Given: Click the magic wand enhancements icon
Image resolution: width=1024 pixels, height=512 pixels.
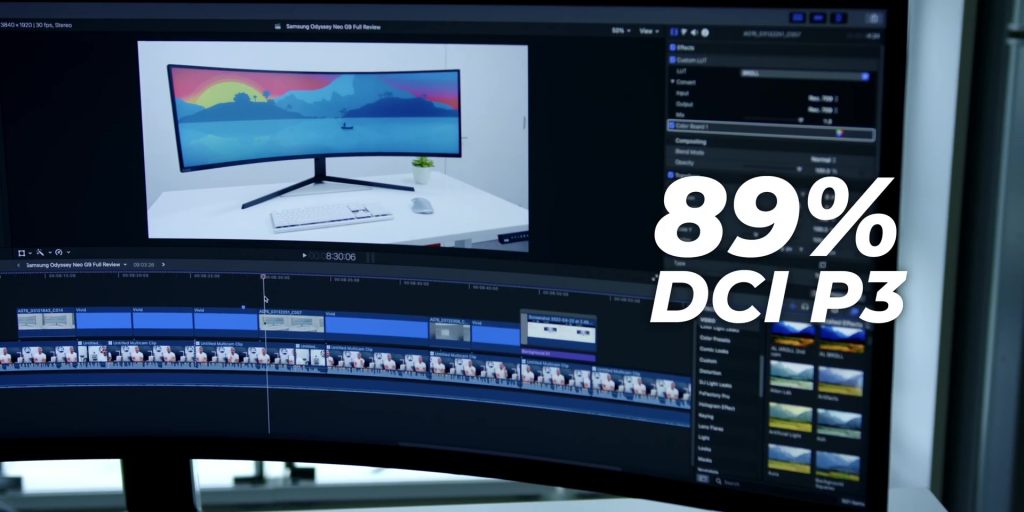Looking at the screenshot, I should coord(40,252).
